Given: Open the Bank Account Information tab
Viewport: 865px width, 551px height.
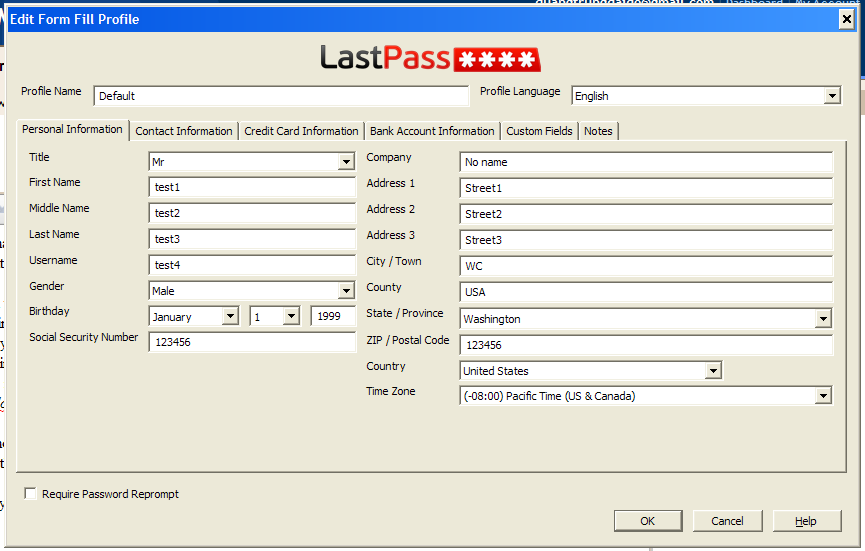Looking at the screenshot, I should [432, 131].
